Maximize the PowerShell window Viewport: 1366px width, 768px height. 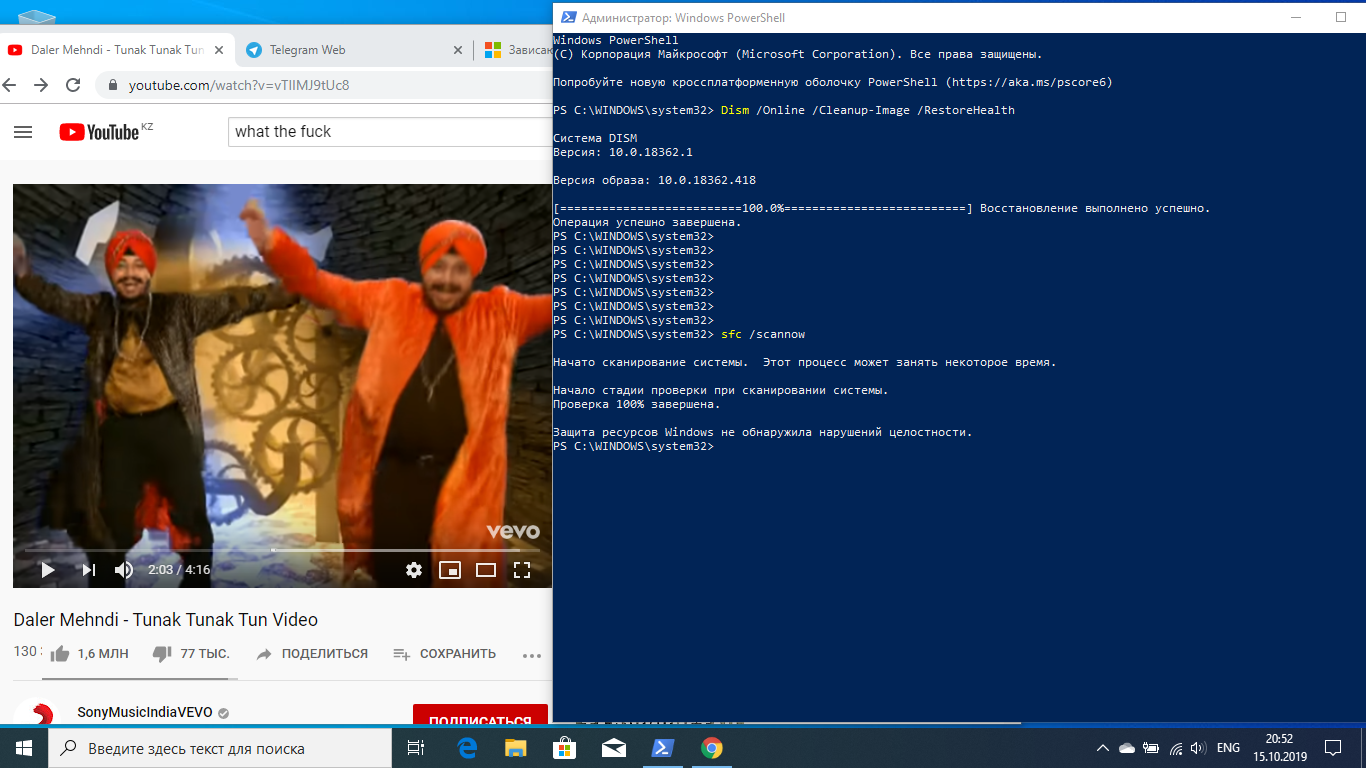point(1341,17)
